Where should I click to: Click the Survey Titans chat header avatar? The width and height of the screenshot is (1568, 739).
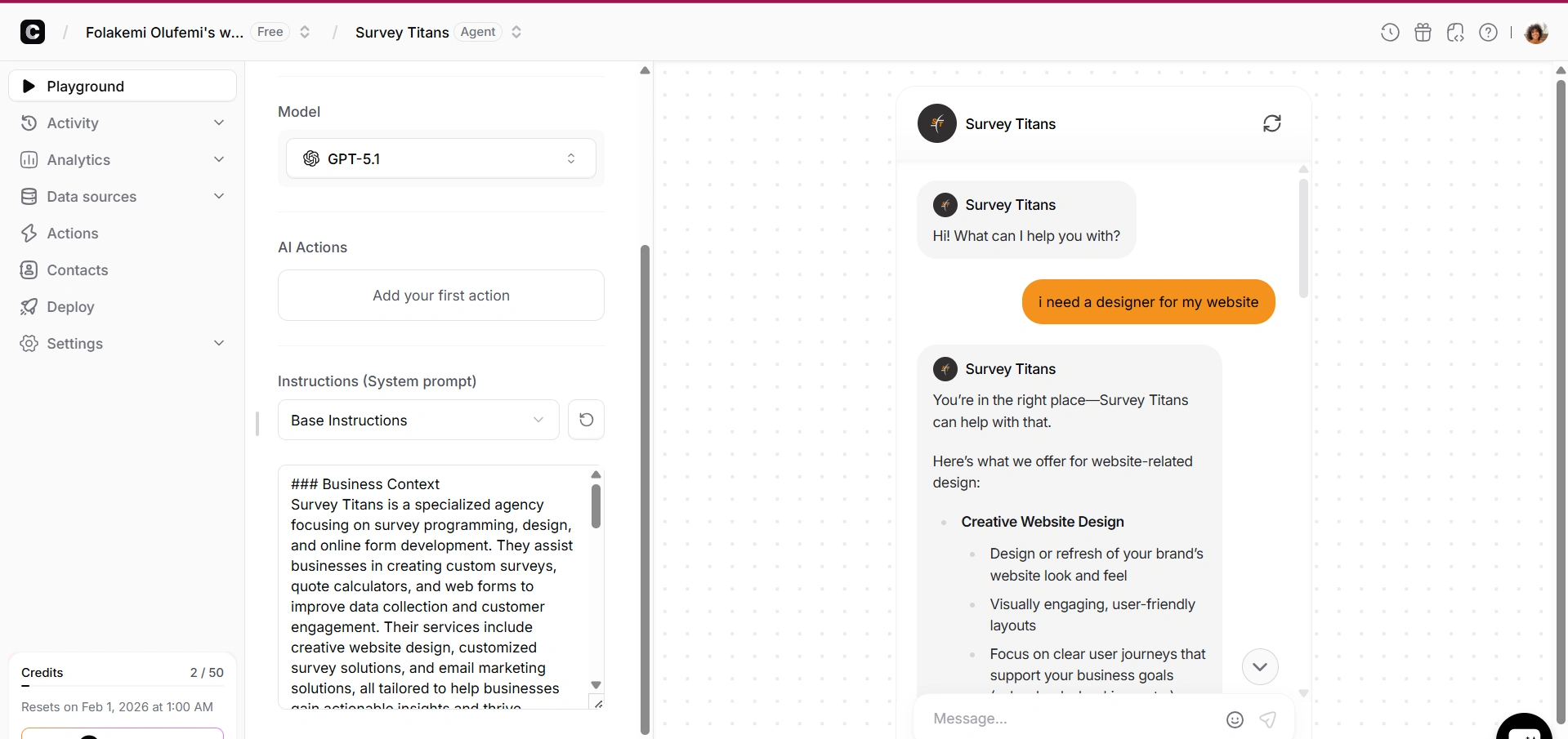[937, 123]
